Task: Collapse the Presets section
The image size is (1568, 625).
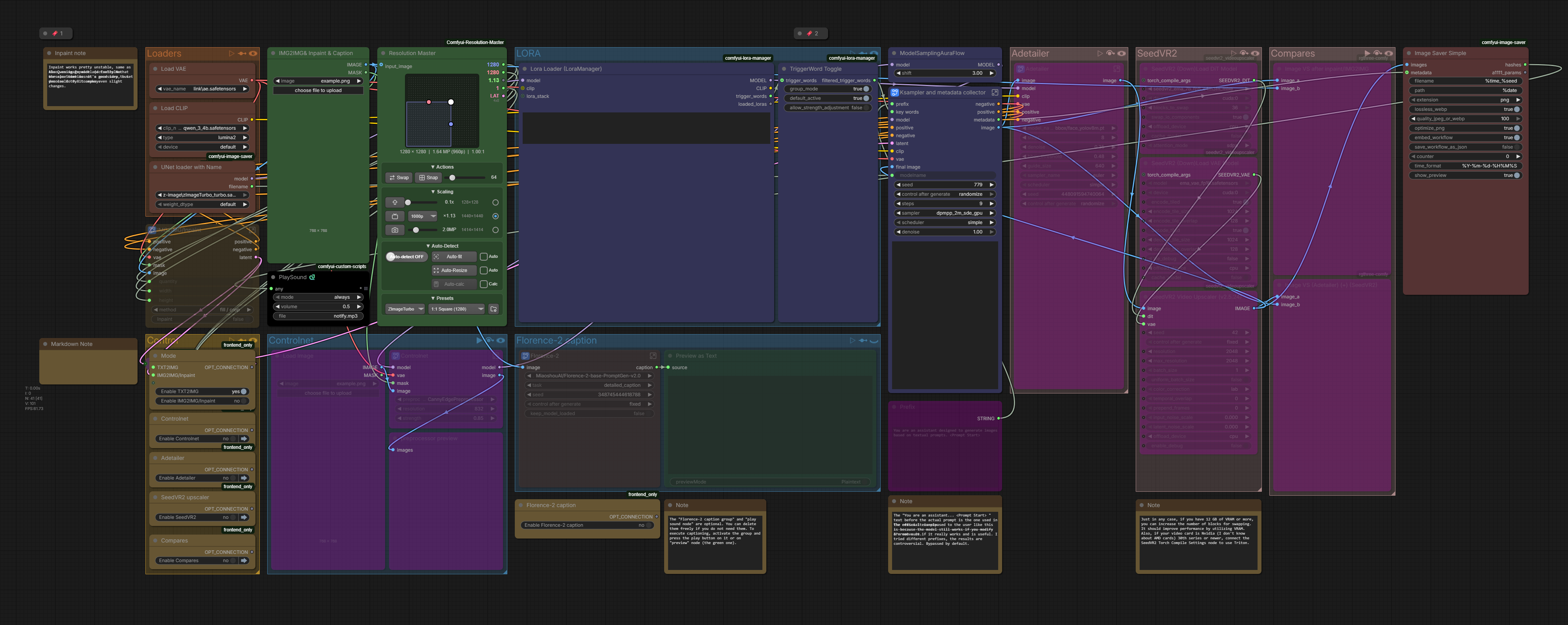Action: [x=442, y=298]
